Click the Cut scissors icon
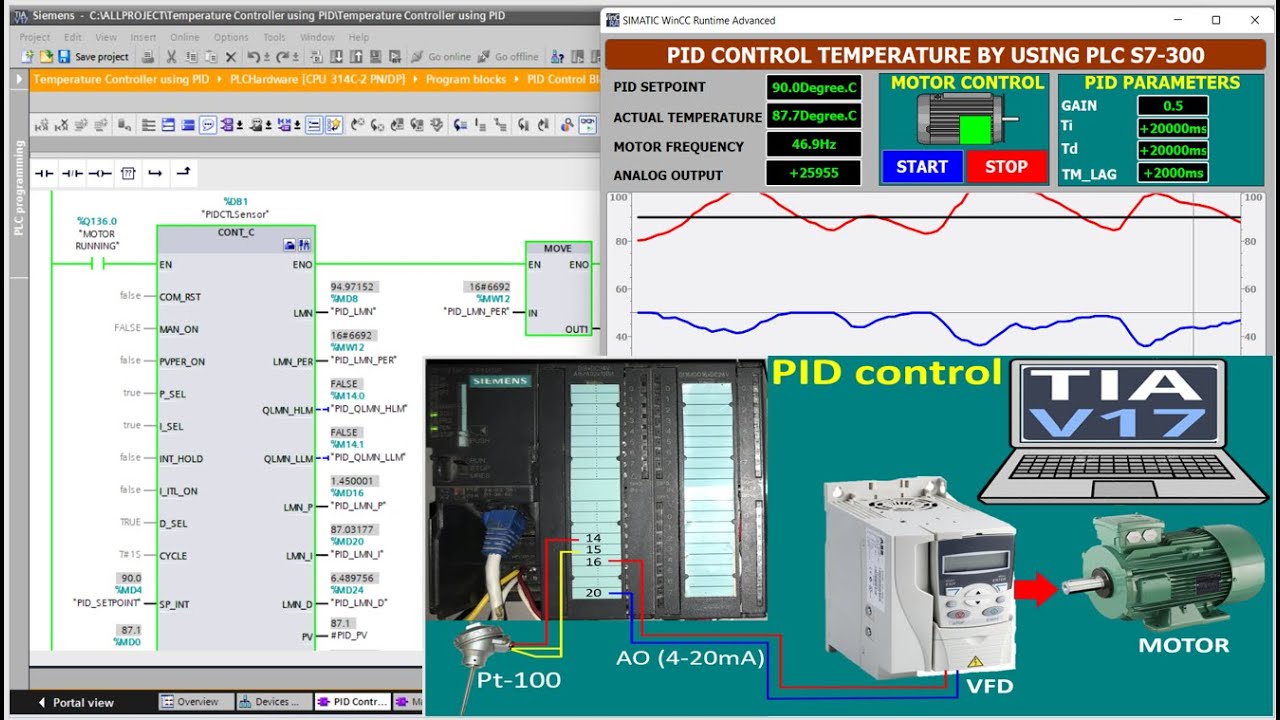 tap(172, 57)
